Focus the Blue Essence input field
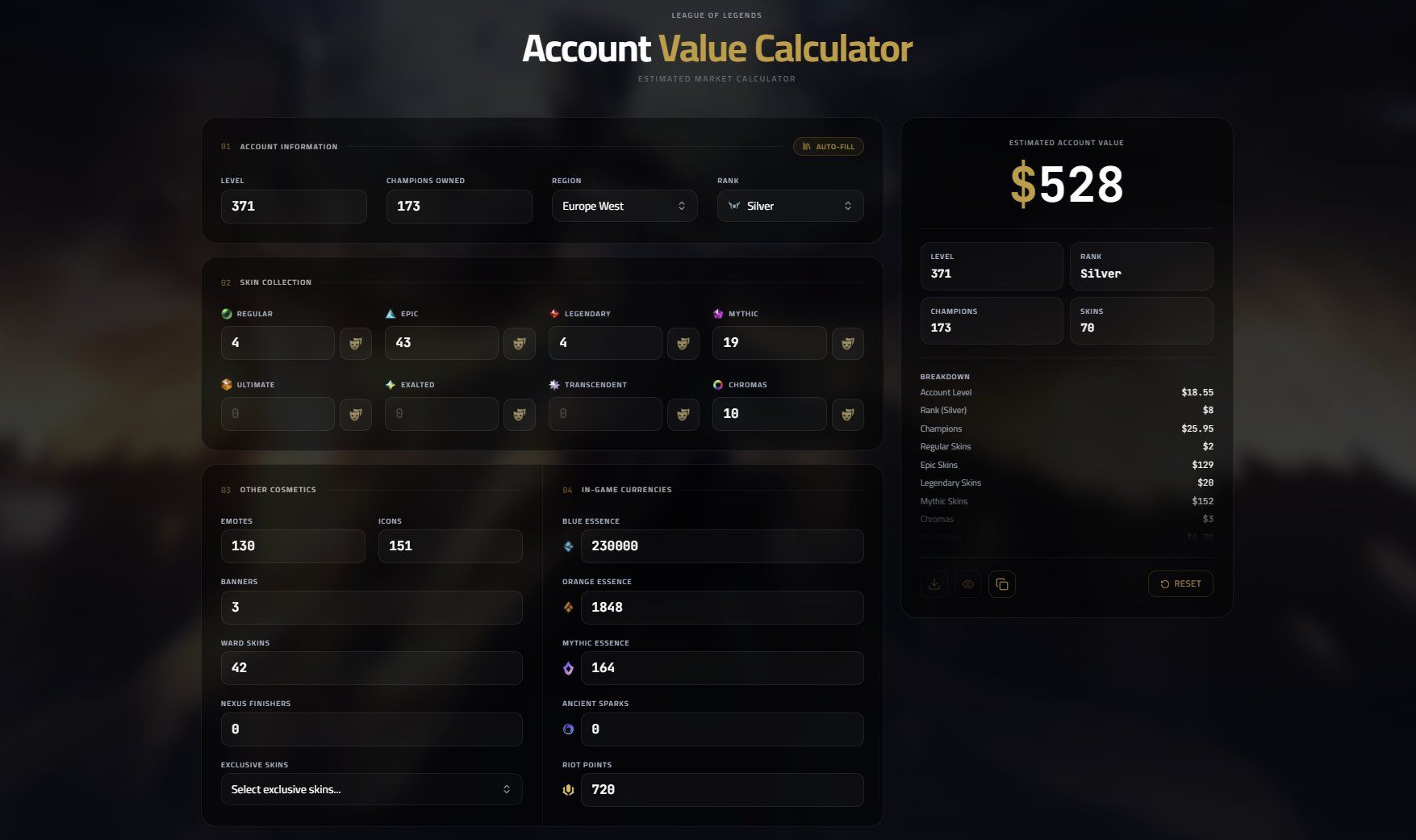The height and width of the screenshot is (840, 1416). click(722, 546)
